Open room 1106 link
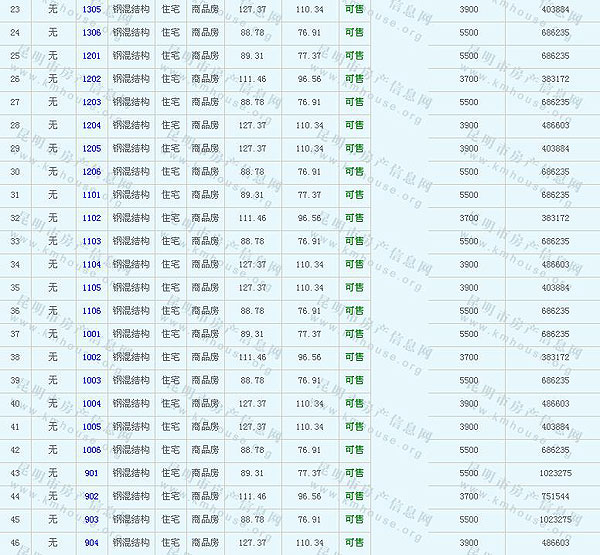This screenshot has width=600, height=555. [x=91, y=311]
